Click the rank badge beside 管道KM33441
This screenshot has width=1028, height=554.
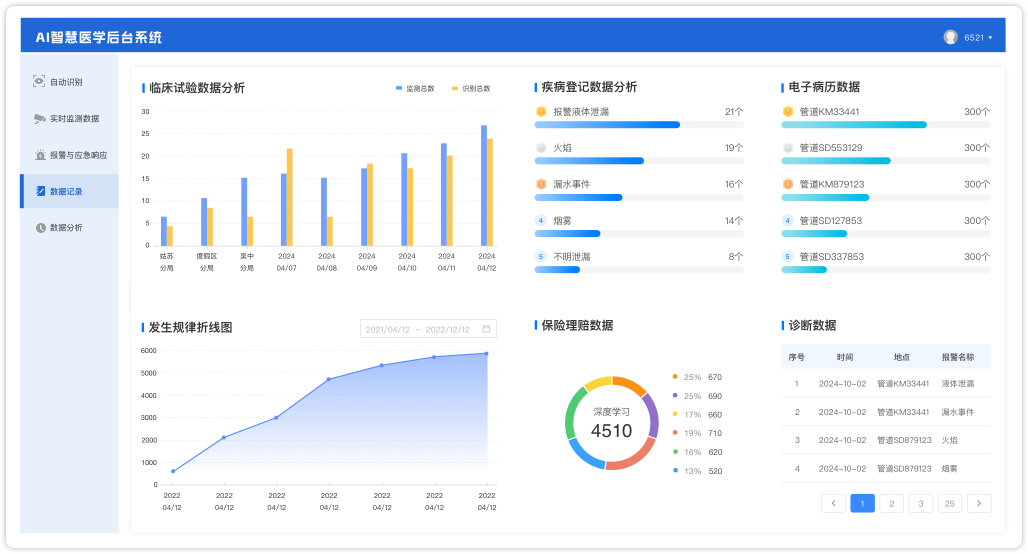tap(787, 111)
